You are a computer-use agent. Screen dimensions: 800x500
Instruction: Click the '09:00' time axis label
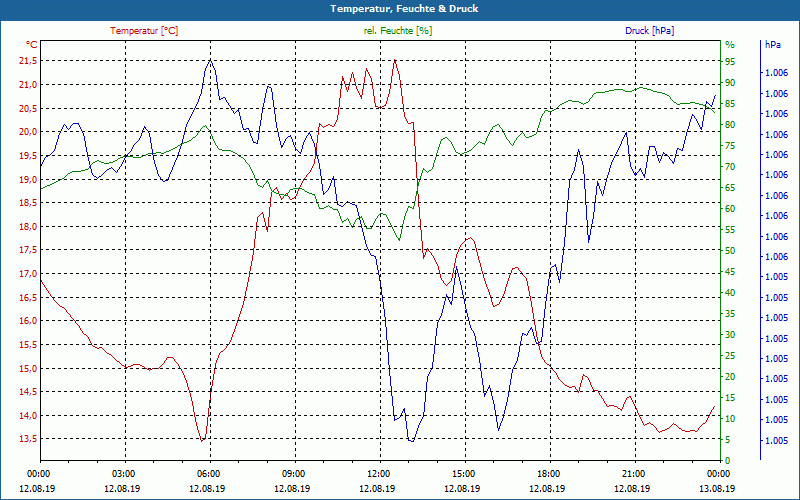click(293, 473)
